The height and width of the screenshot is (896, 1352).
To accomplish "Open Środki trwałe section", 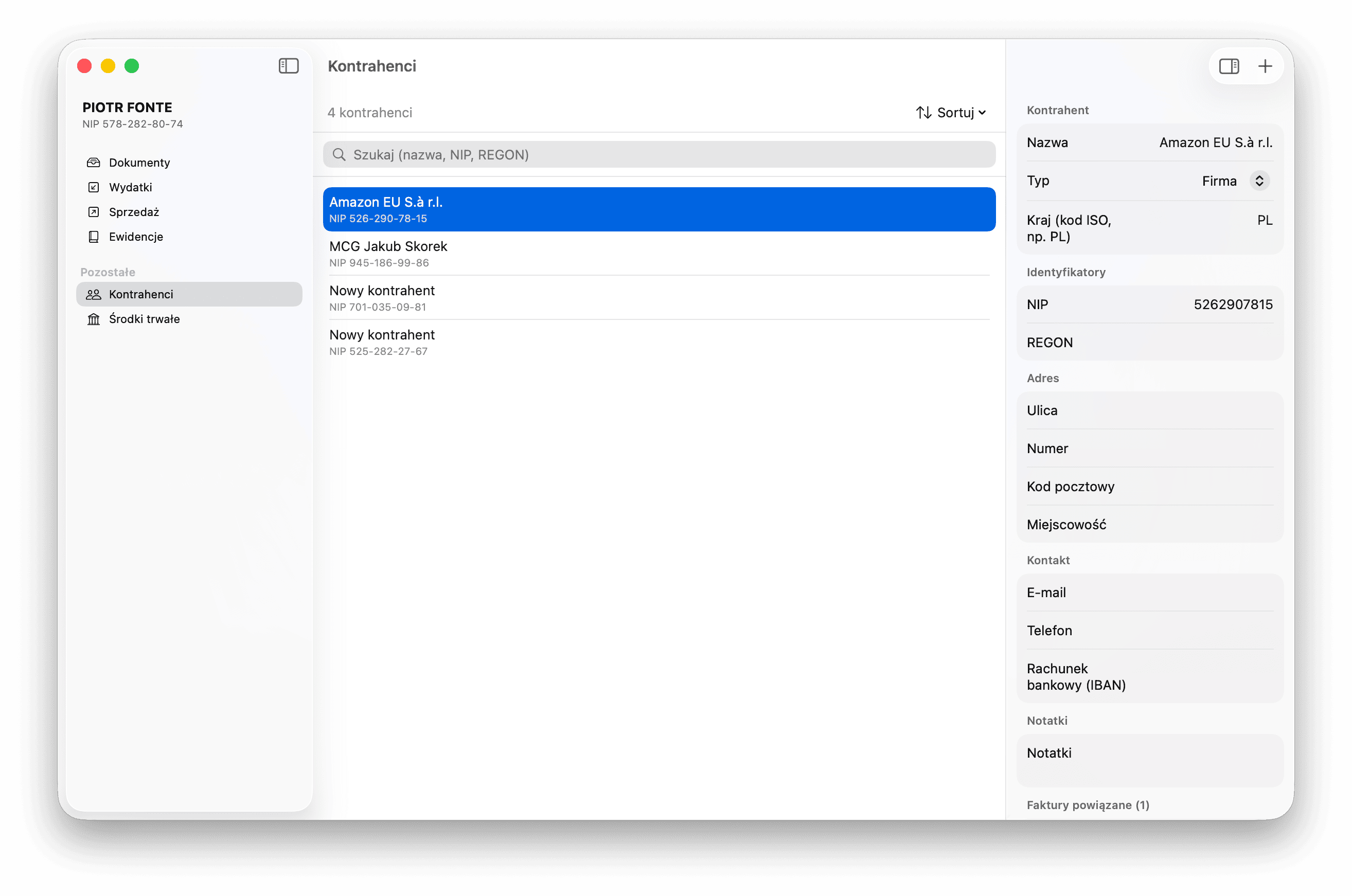I will (x=189, y=319).
